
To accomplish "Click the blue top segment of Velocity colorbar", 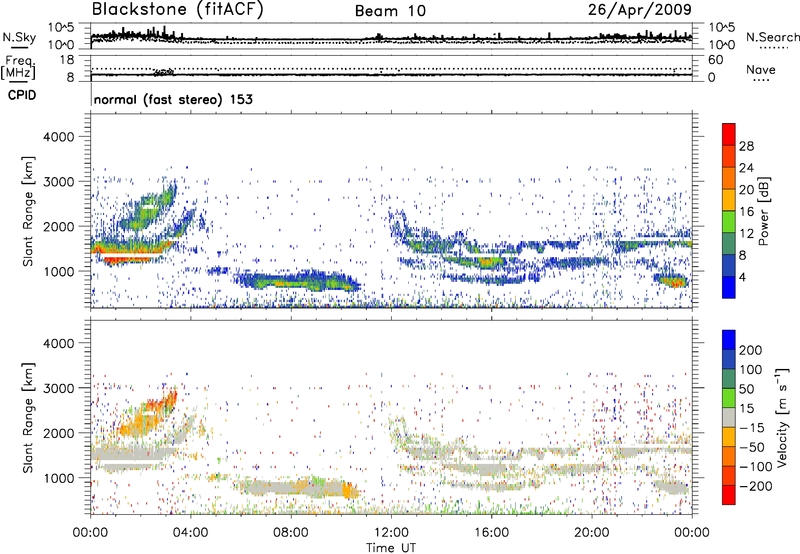I will click(x=729, y=340).
